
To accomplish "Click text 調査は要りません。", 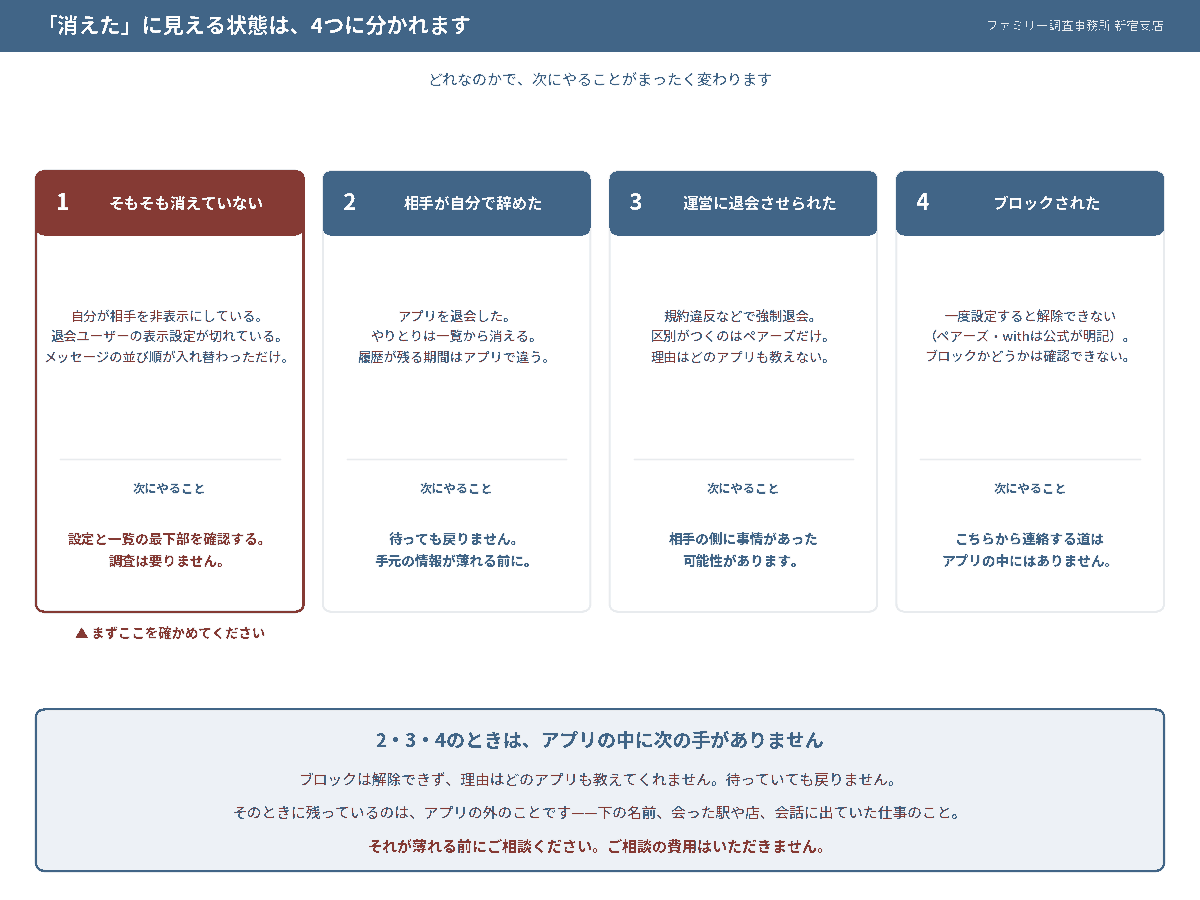I will point(167,561).
